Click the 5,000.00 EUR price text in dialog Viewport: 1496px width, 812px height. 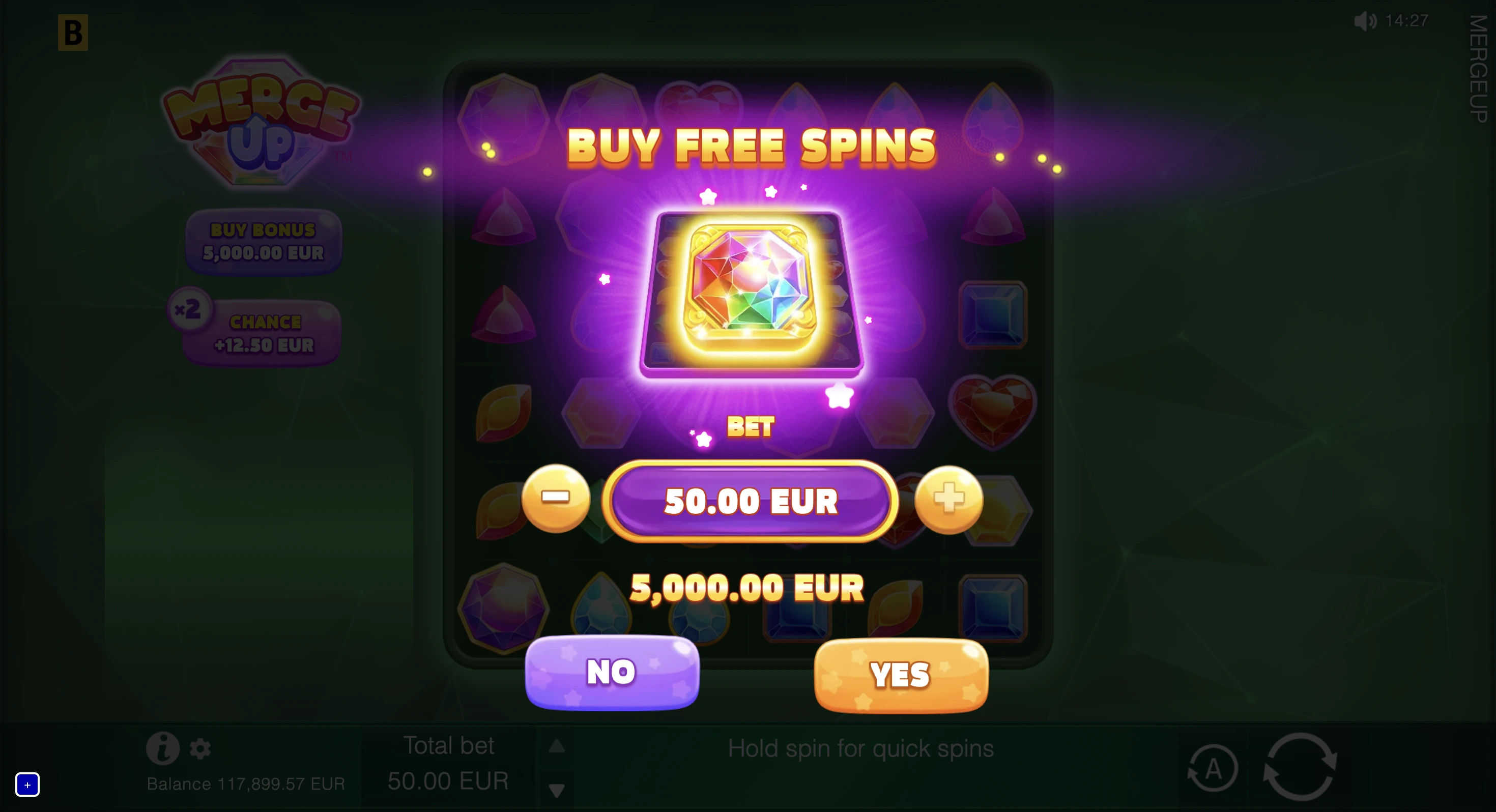pos(747,588)
